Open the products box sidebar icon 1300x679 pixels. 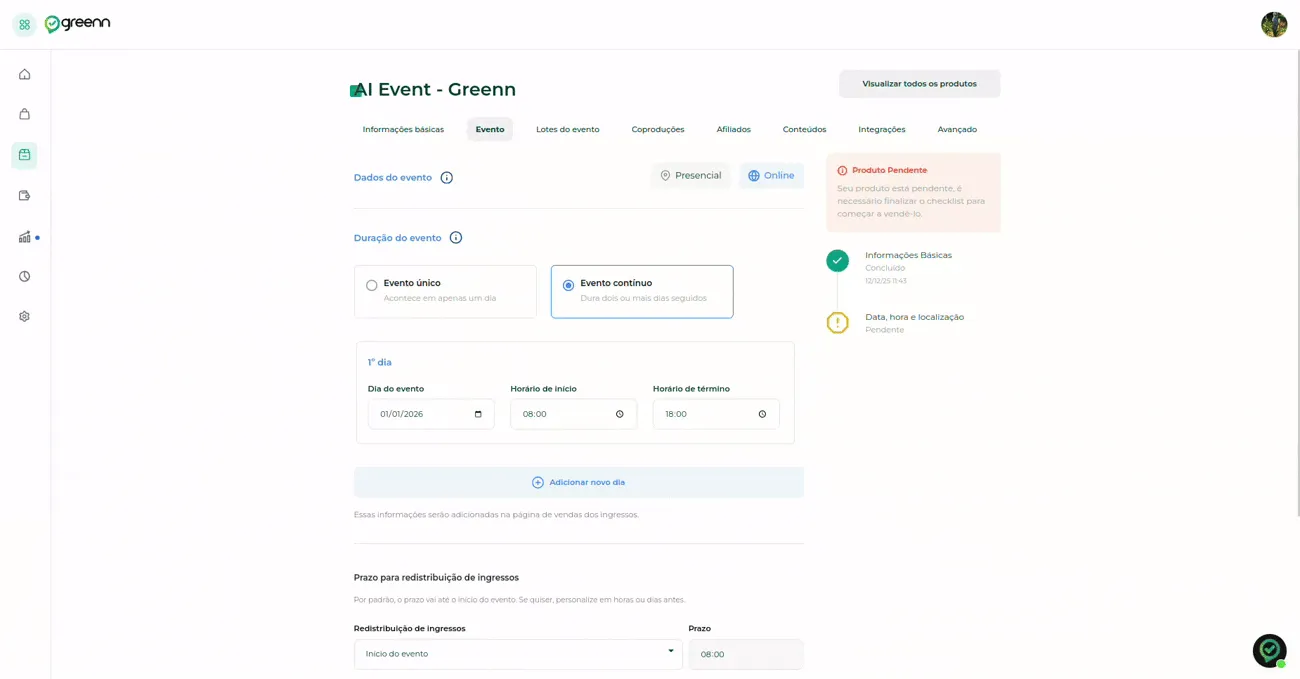click(x=24, y=155)
